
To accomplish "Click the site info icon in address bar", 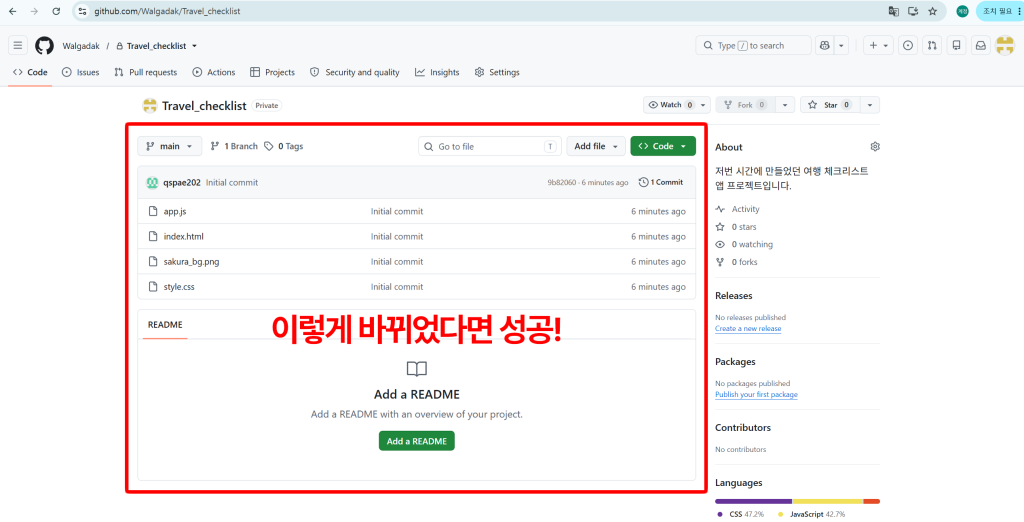I will 82,11.
